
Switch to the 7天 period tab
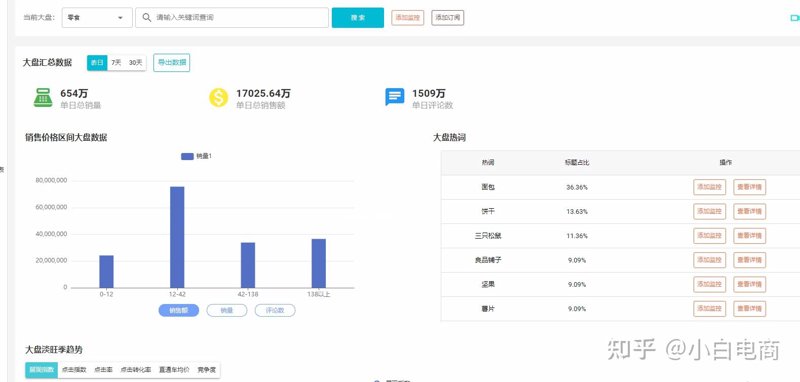pos(116,63)
